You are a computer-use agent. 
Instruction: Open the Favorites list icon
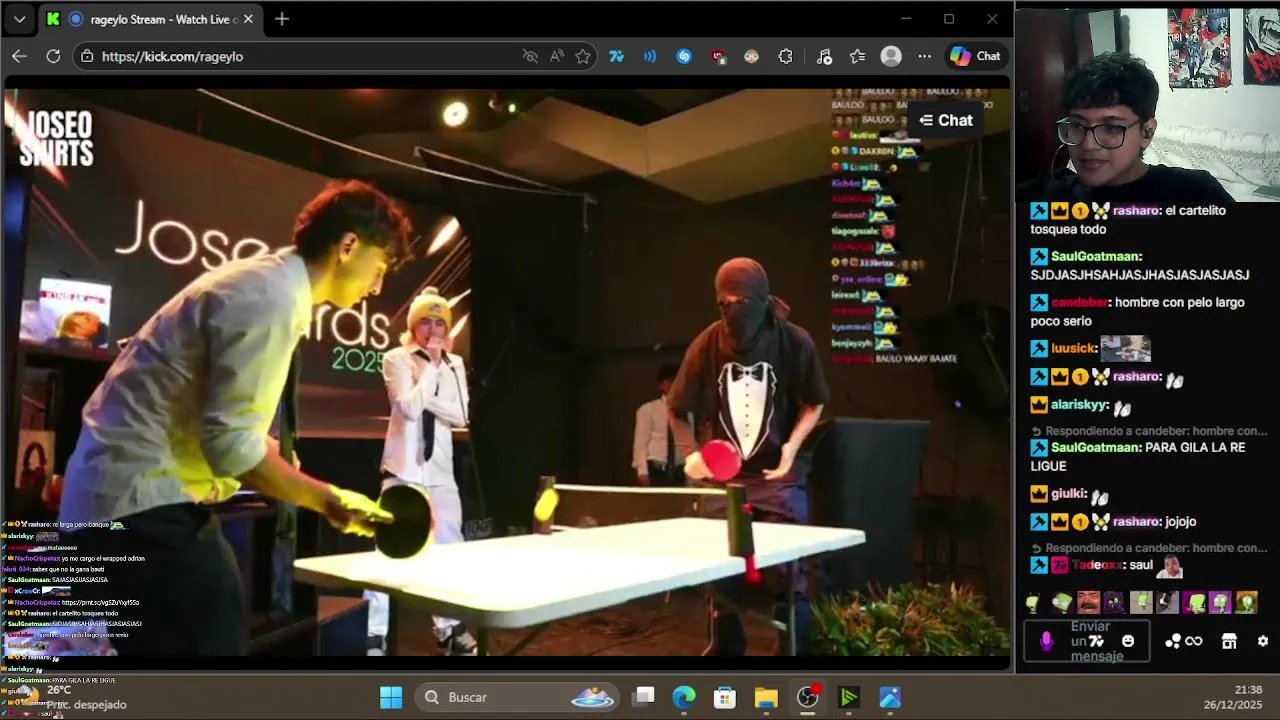click(x=857, y=56)
